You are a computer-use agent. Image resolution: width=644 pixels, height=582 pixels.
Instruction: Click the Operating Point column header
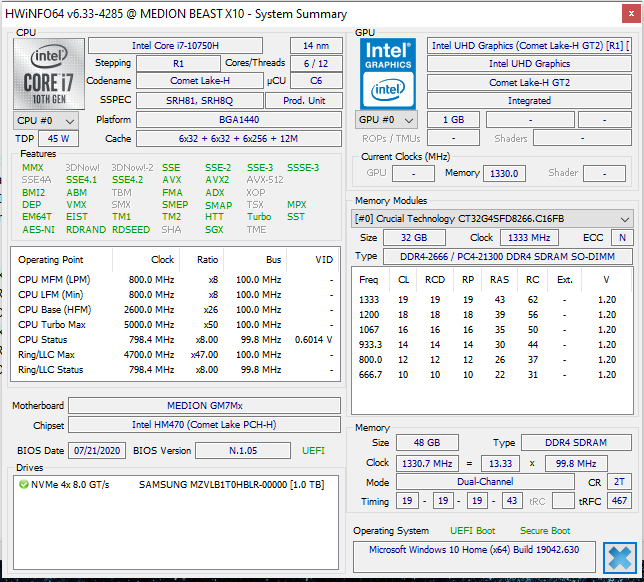tap(62, 260)
